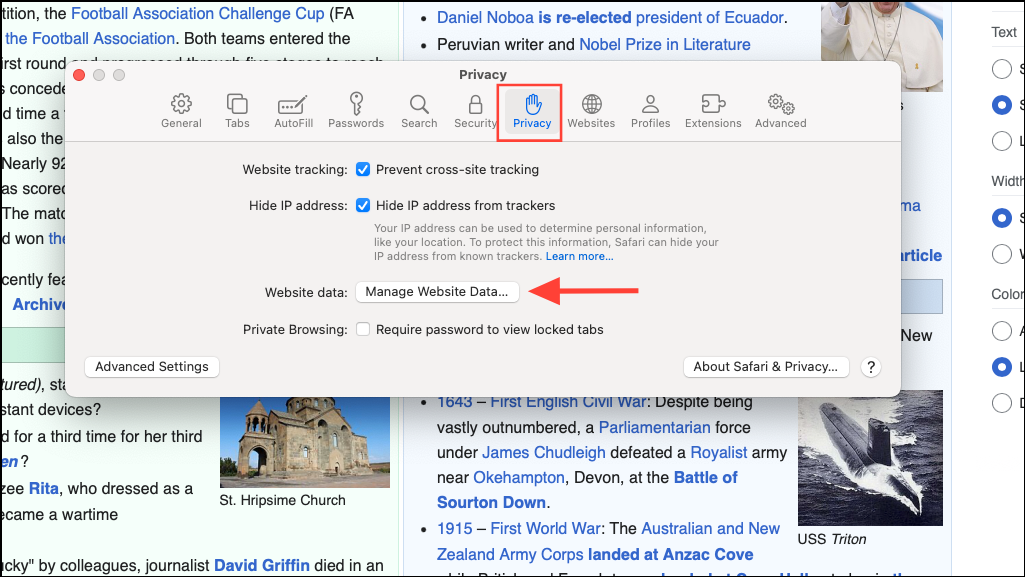Click the help question mark button
The width and height of the screenshot is (1025, 577).
[x=870, y=367]
